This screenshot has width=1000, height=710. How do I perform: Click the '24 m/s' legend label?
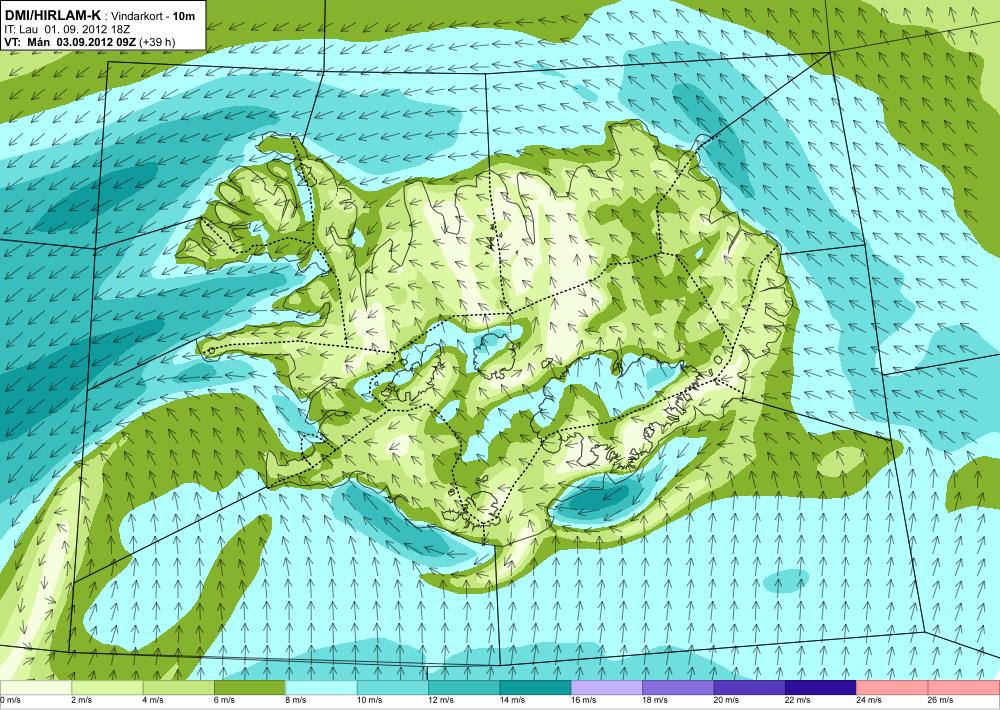[x=869, y=700]
